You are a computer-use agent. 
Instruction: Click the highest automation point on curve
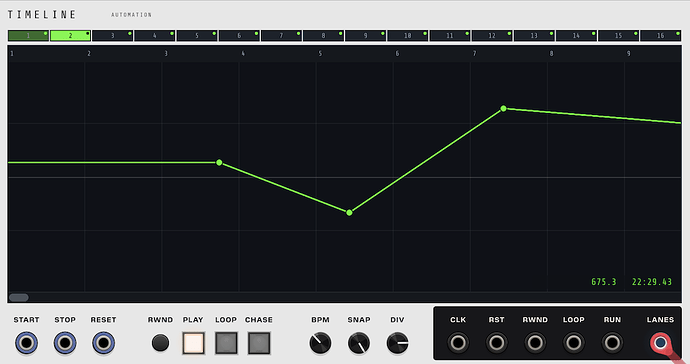click(x=503, y=108)
